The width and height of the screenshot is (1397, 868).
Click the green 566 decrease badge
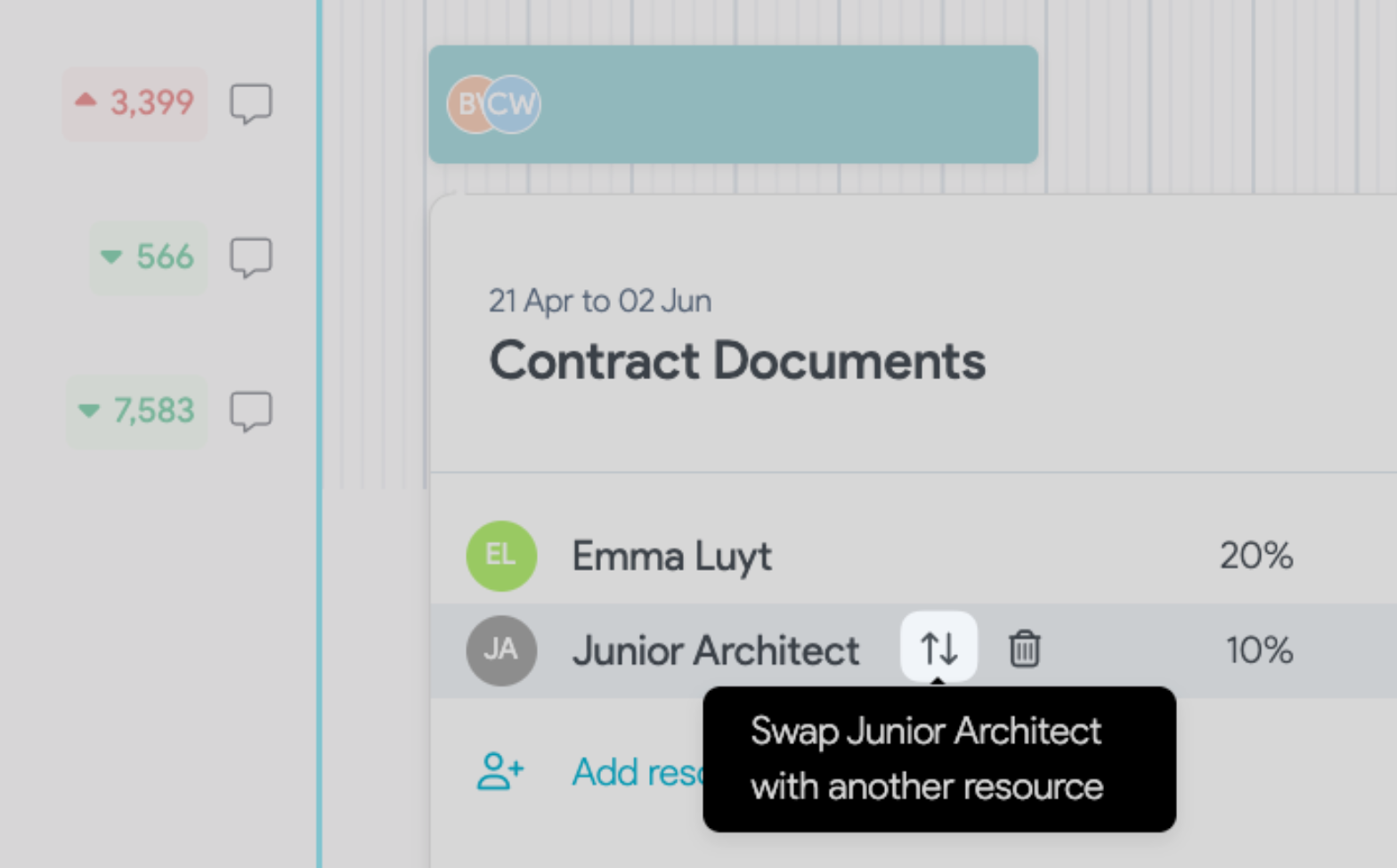tap(149, 257)
